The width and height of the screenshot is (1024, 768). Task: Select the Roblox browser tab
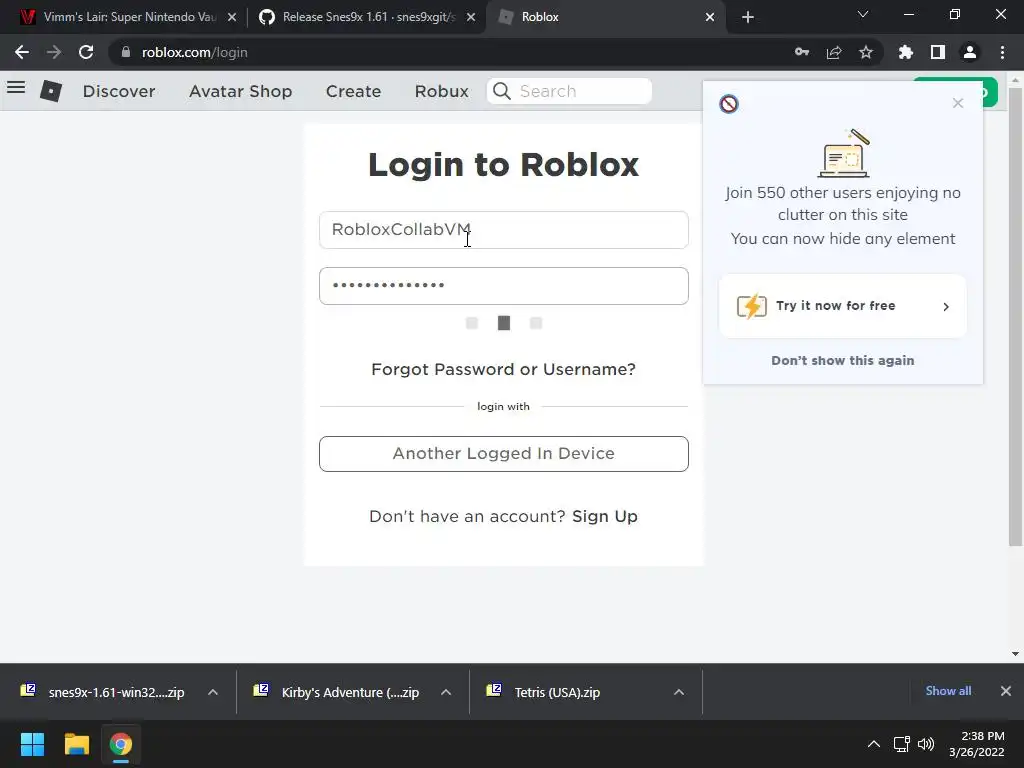point(604,17)
